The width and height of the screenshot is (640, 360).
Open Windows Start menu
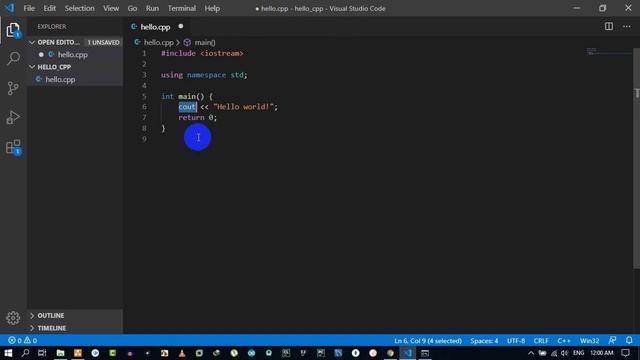coord(8,353)
